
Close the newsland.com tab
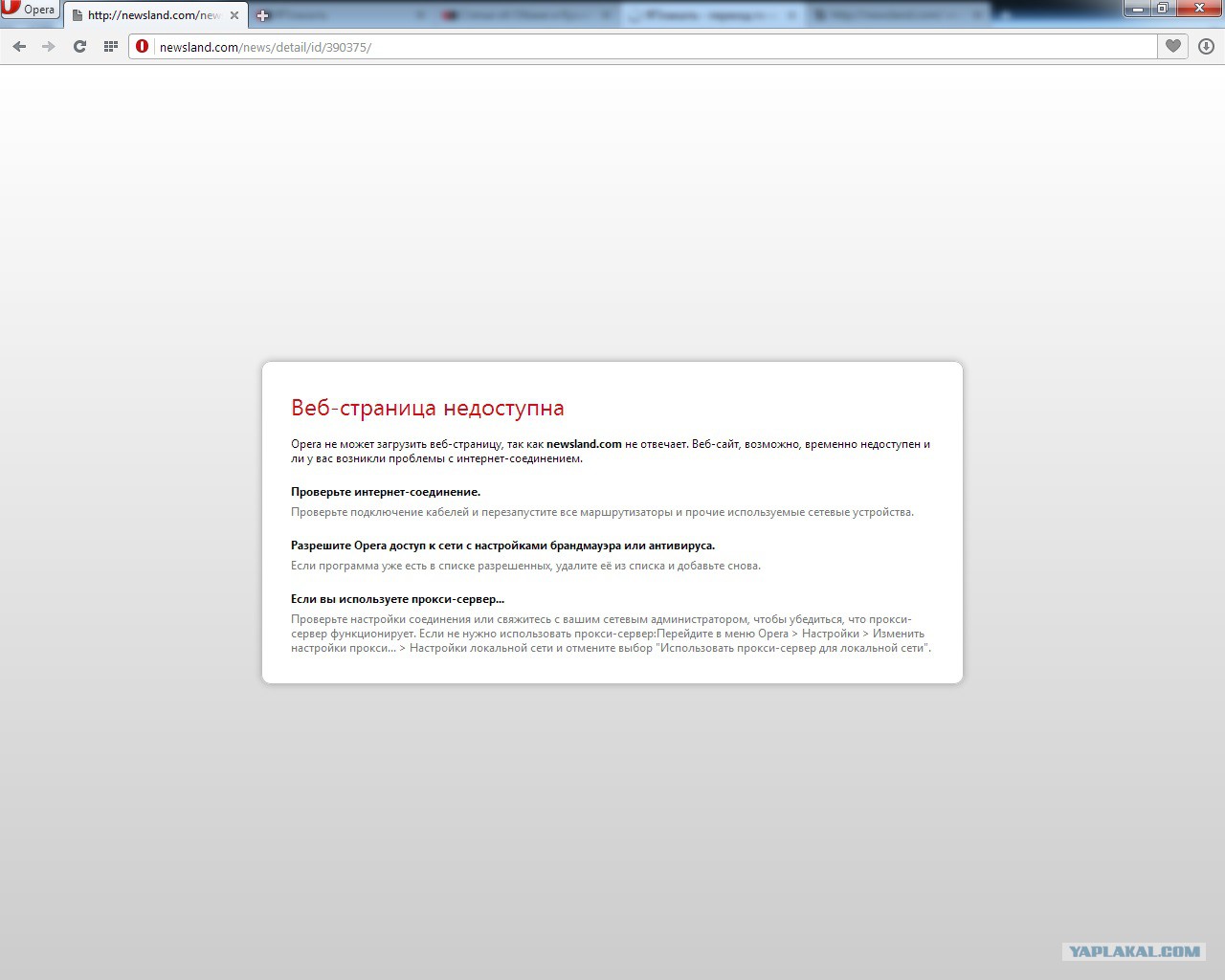pos(234,15)
